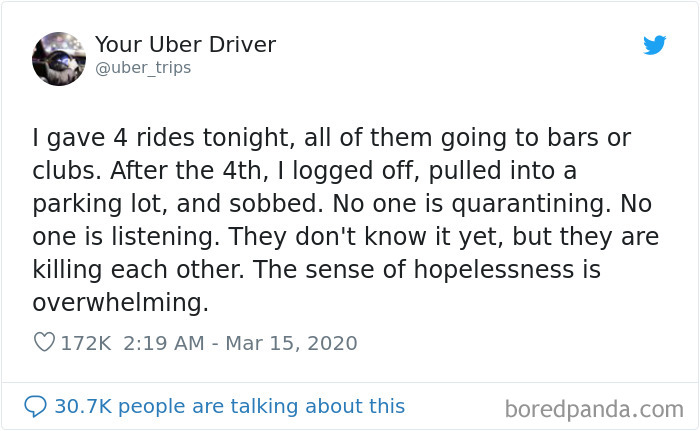
Task: Like the tweet with heart icon
Action: coord(44,343)
